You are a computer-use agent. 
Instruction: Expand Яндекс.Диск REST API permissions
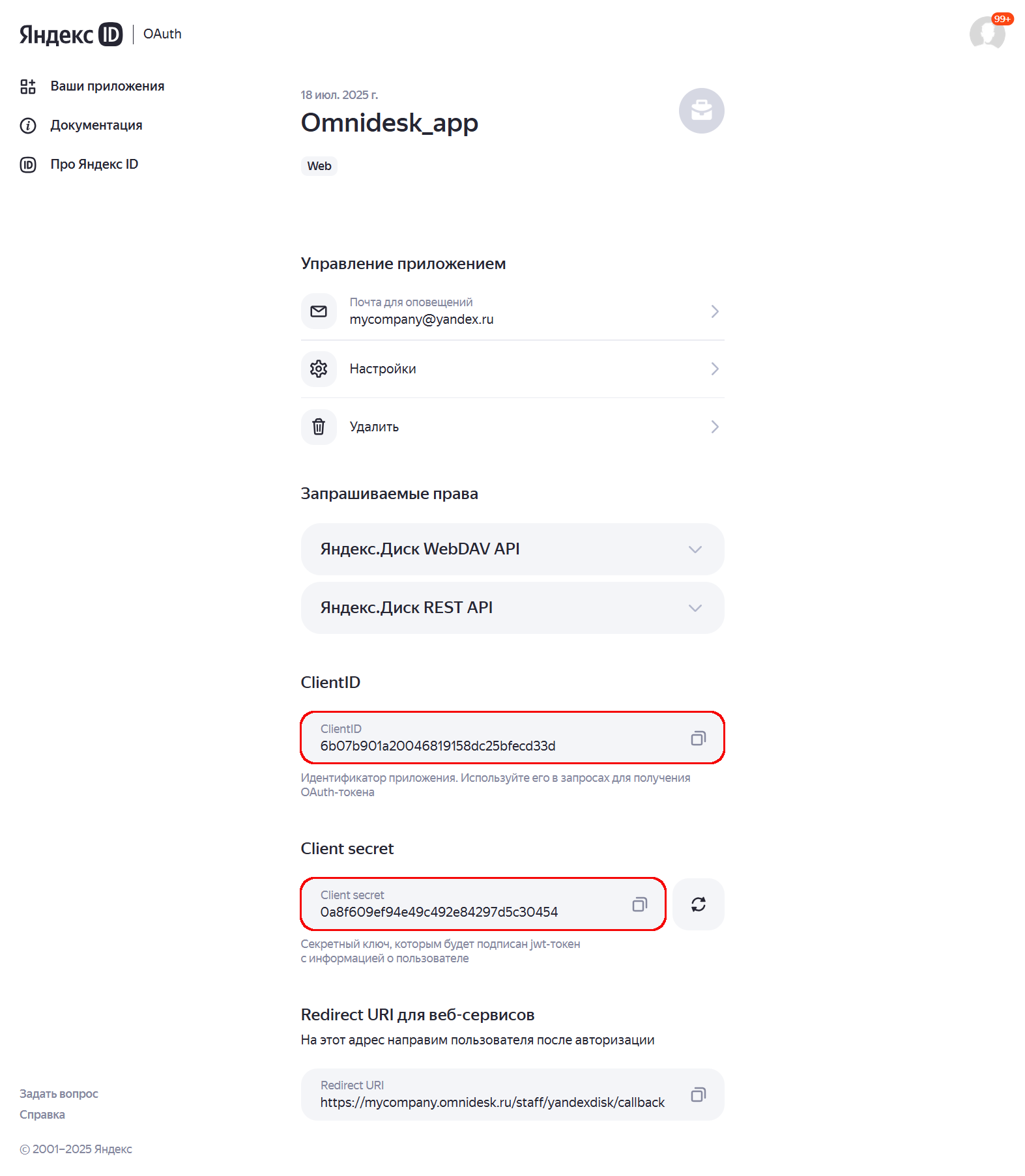pos(513,608)
